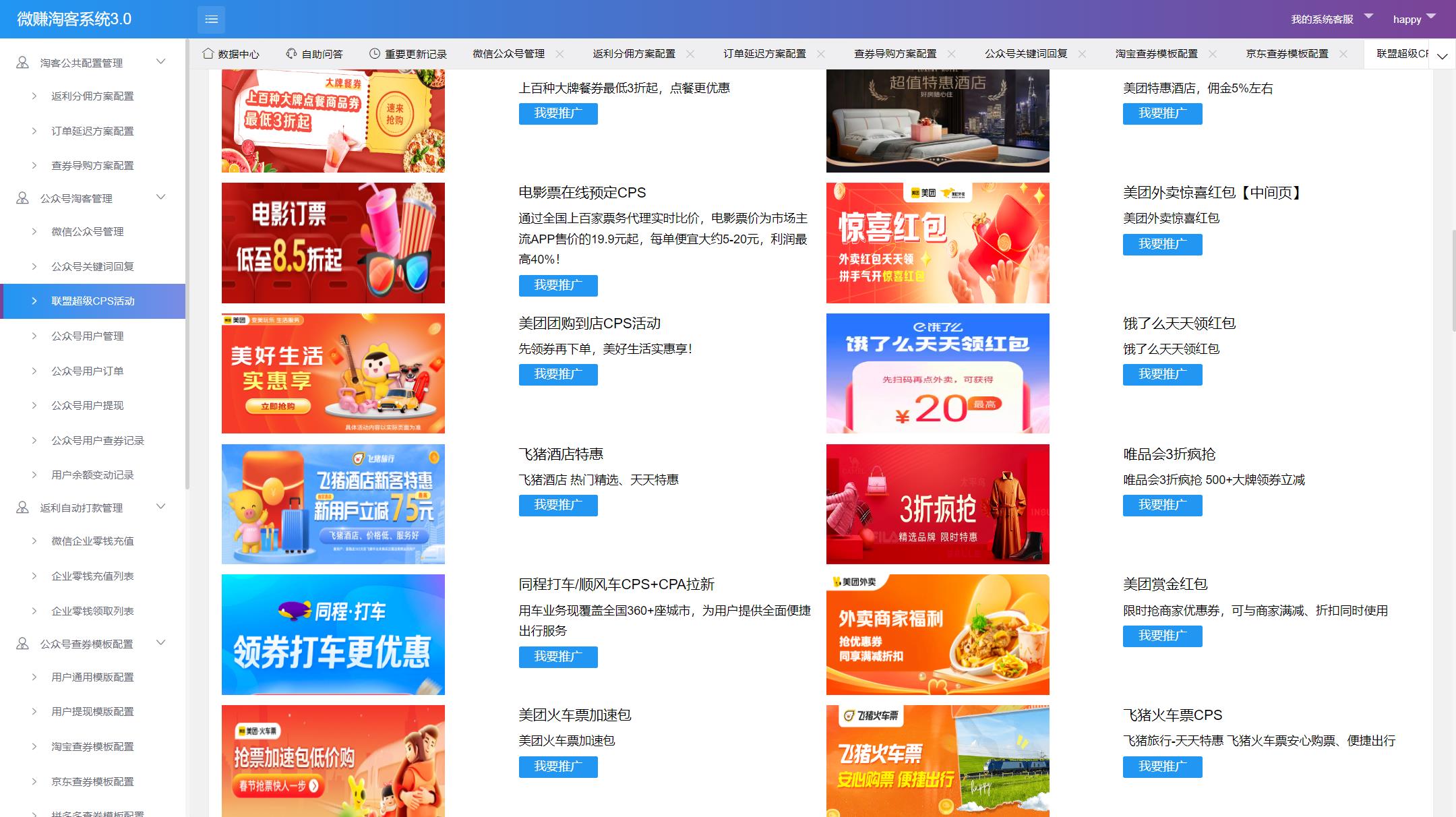
Task: Select 联盟超级CPS活动 in the sidebar
Action: 93,301
